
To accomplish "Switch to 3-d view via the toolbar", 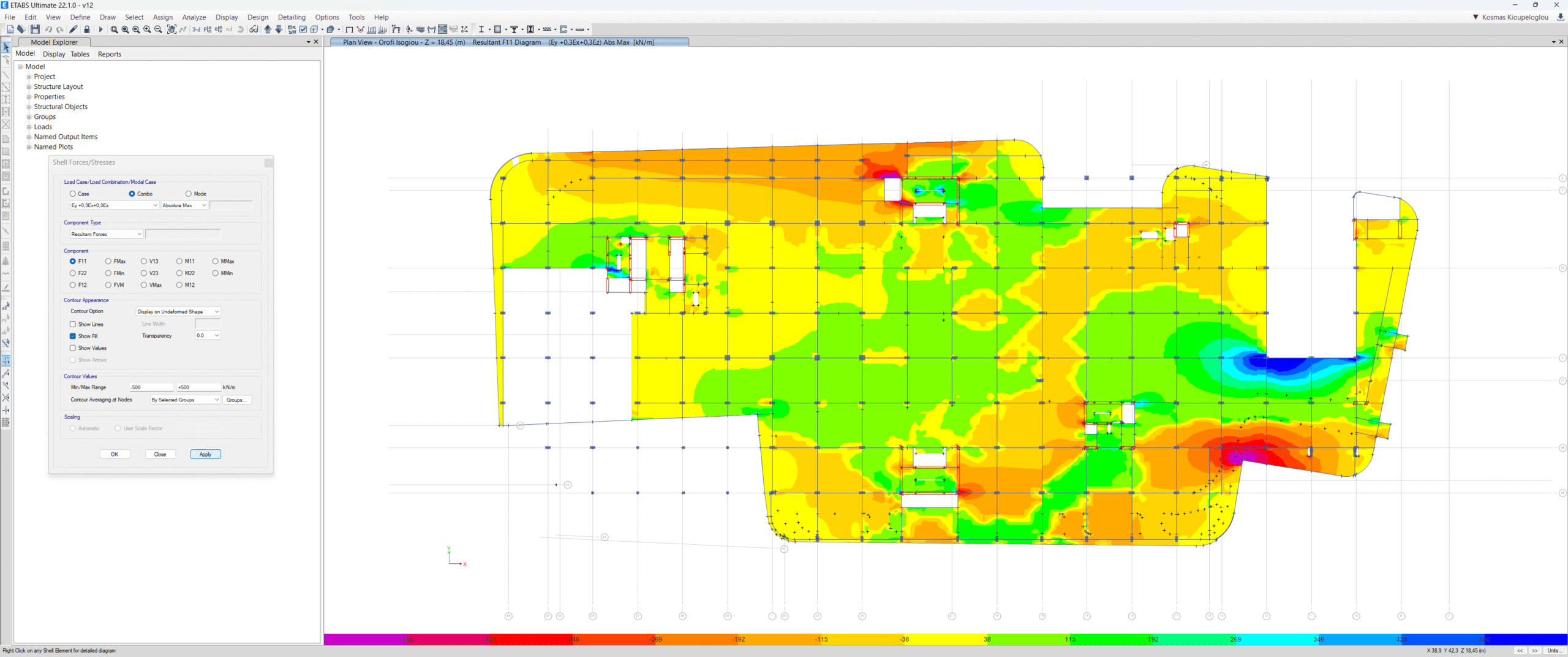I will (196, 29).
